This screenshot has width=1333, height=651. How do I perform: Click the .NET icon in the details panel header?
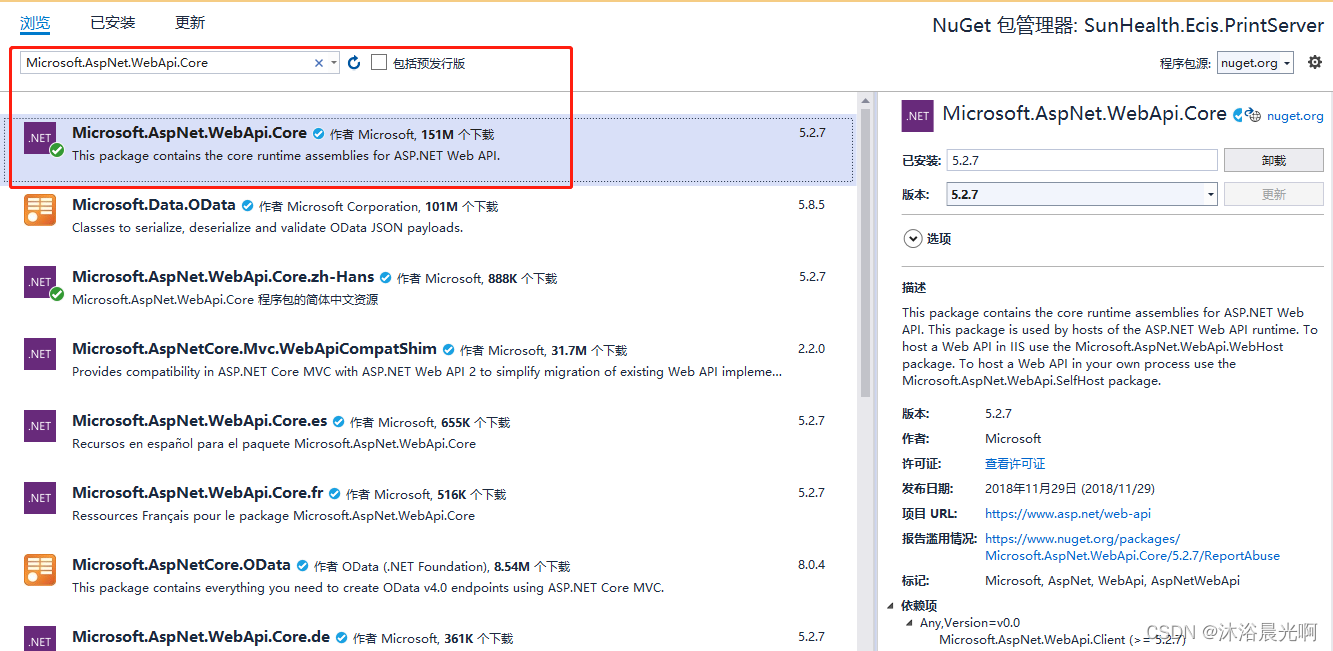coord(917,116)
